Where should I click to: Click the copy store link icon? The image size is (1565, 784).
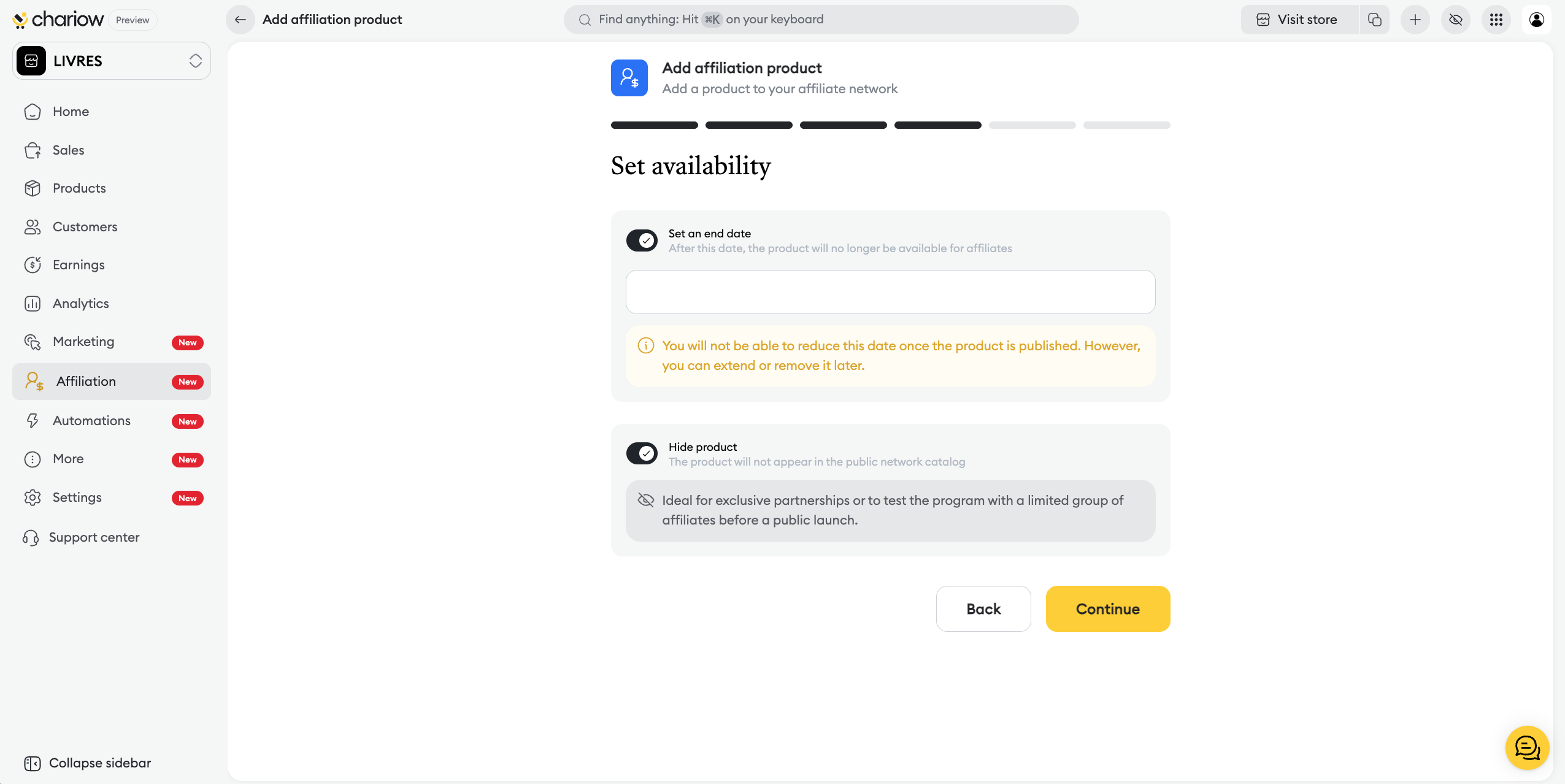click(x=1374, y=20)
